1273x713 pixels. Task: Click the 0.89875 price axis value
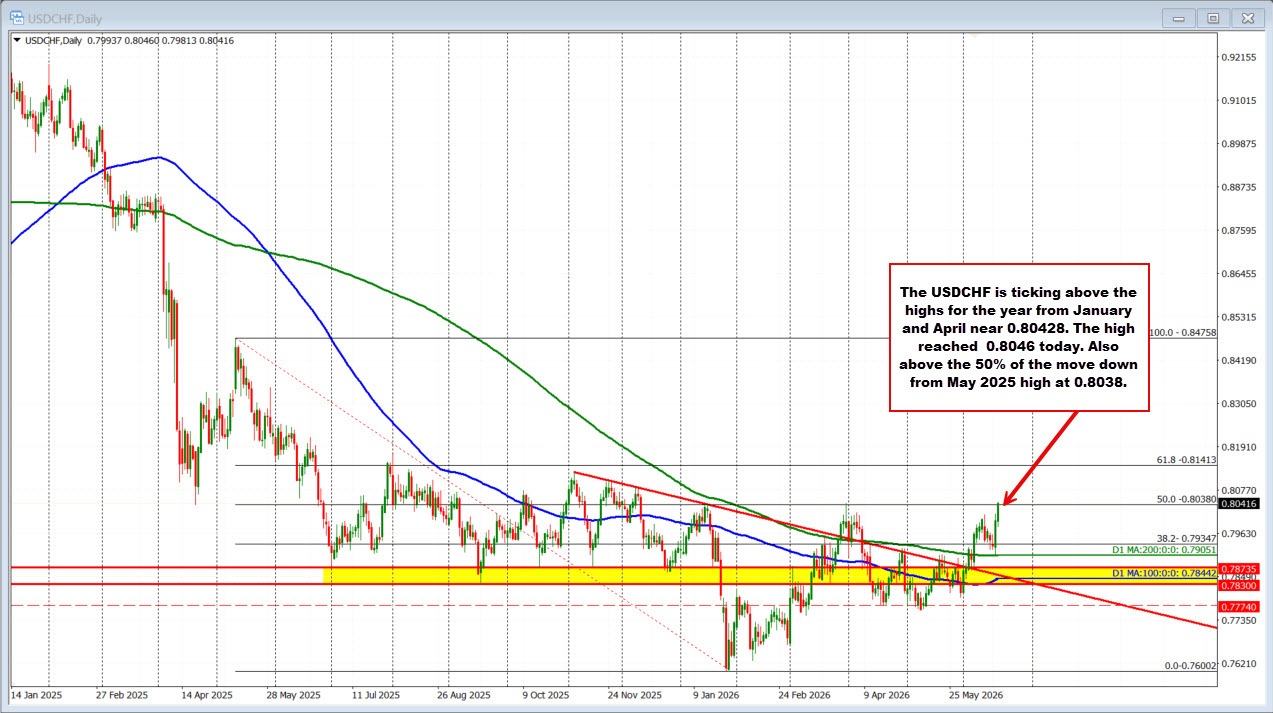tap(1239, 144)
